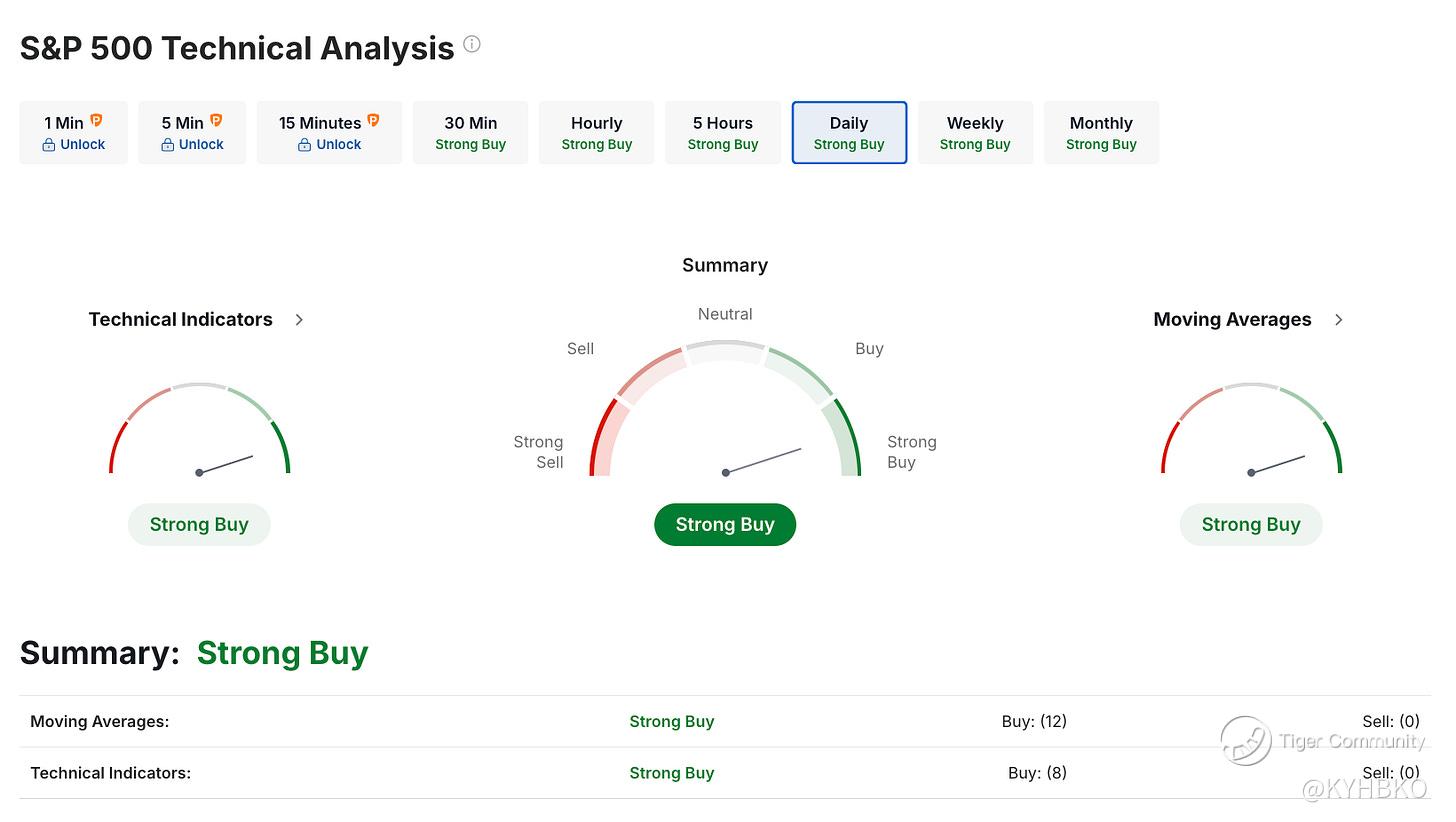Click the info icon beside the title

coord(472,44)
